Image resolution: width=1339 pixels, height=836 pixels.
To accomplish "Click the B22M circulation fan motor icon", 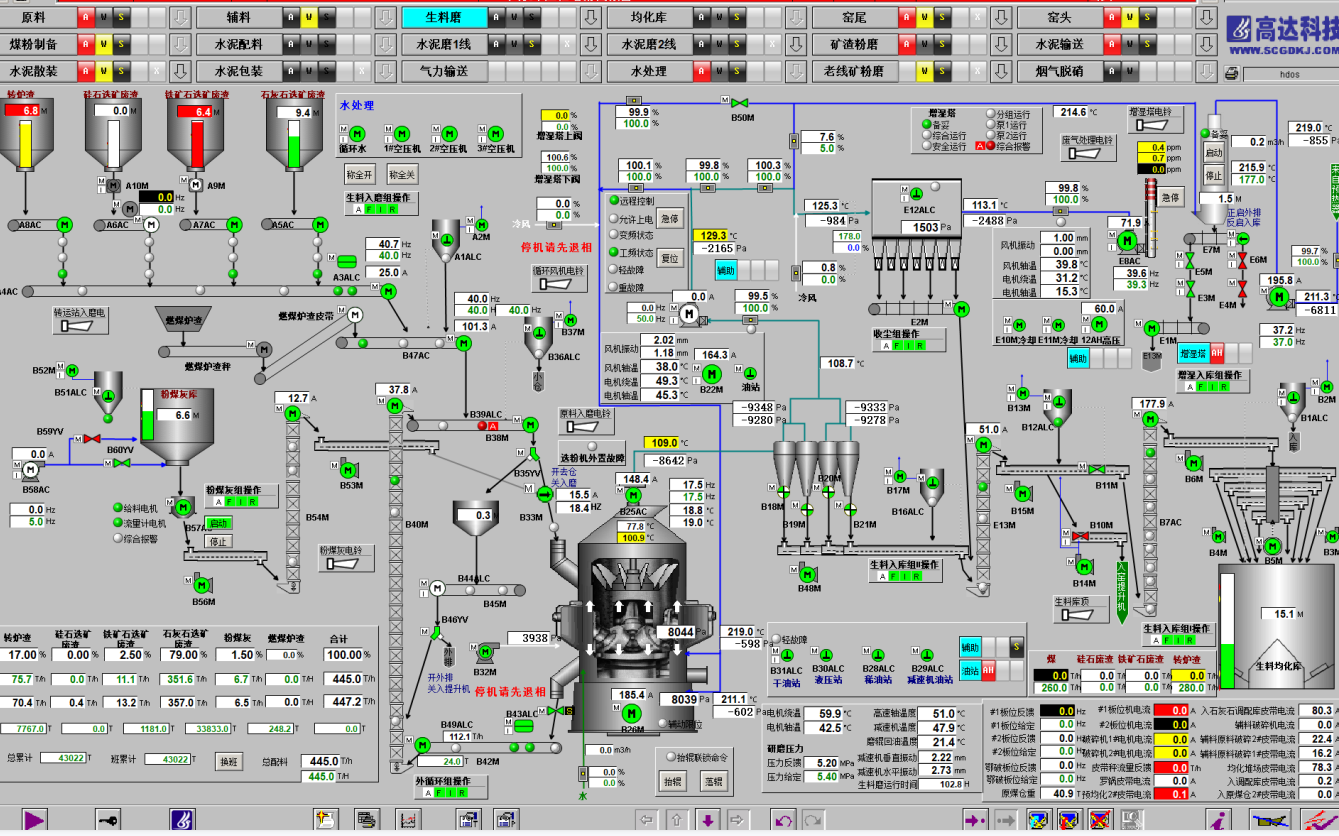I will 712,374.
